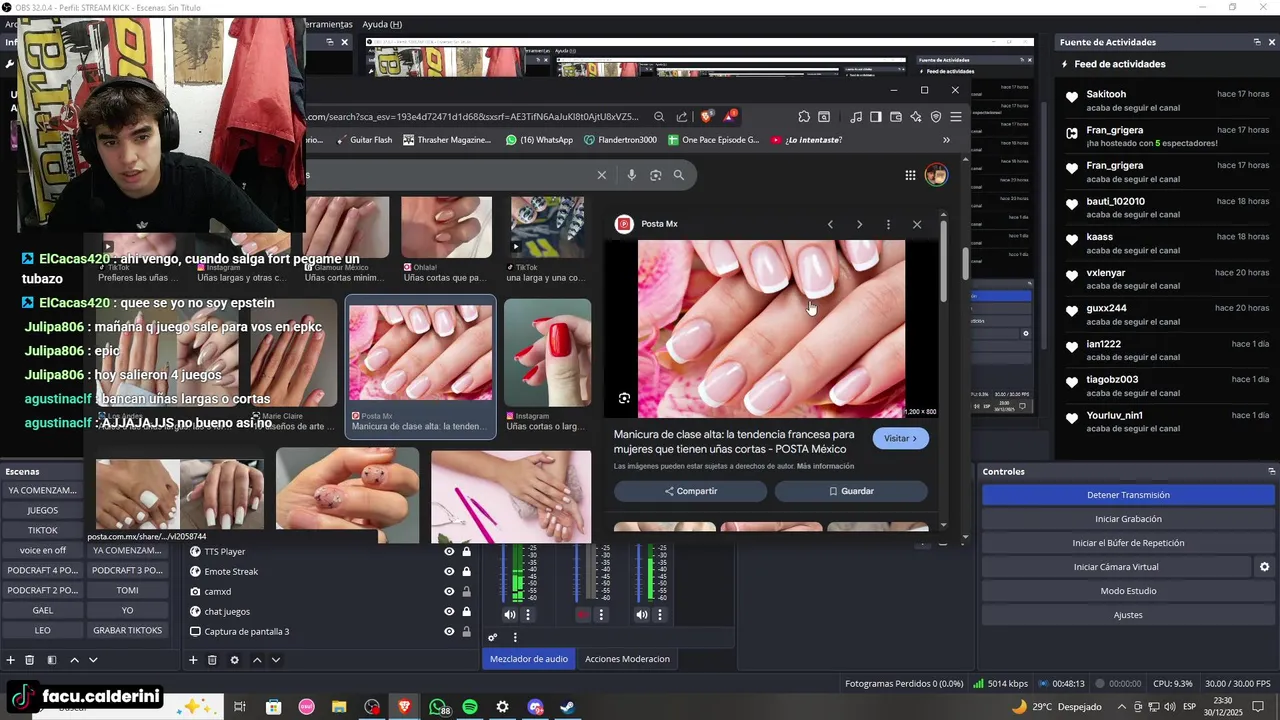The image size is (1280, 720).
Task: Open scene filters icon in Escenas toolbar
Action: point(51,660)
